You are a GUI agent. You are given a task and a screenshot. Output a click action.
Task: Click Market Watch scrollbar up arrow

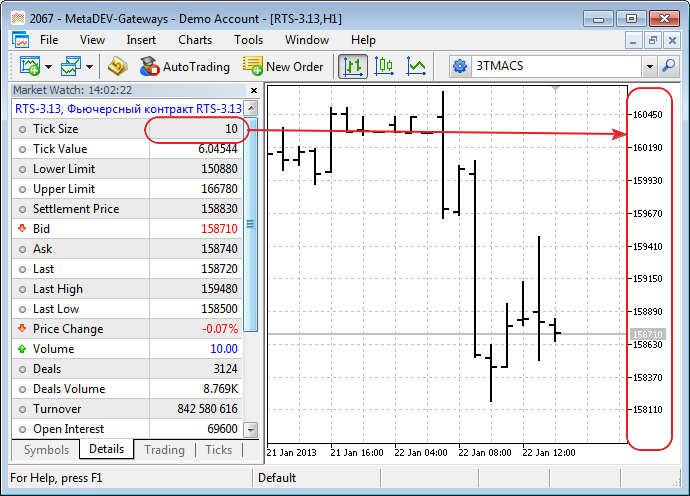251,108
